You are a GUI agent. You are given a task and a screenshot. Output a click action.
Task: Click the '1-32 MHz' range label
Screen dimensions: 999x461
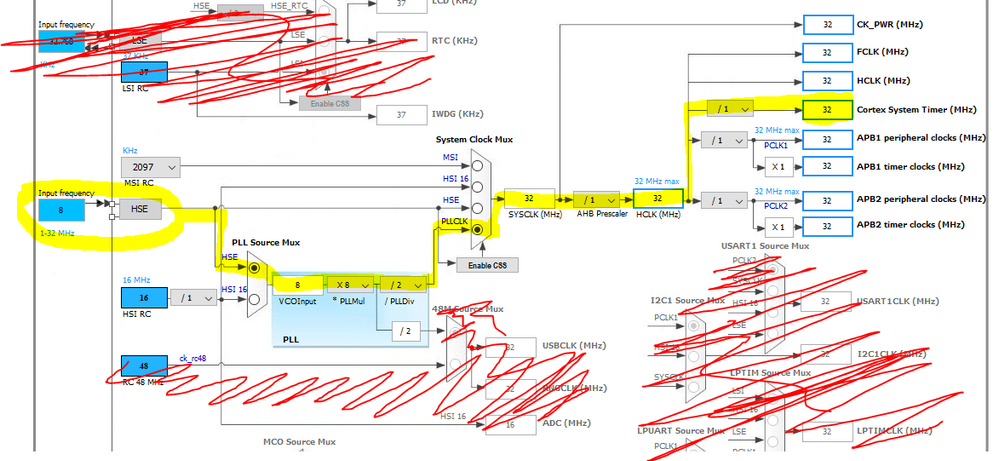56,234
